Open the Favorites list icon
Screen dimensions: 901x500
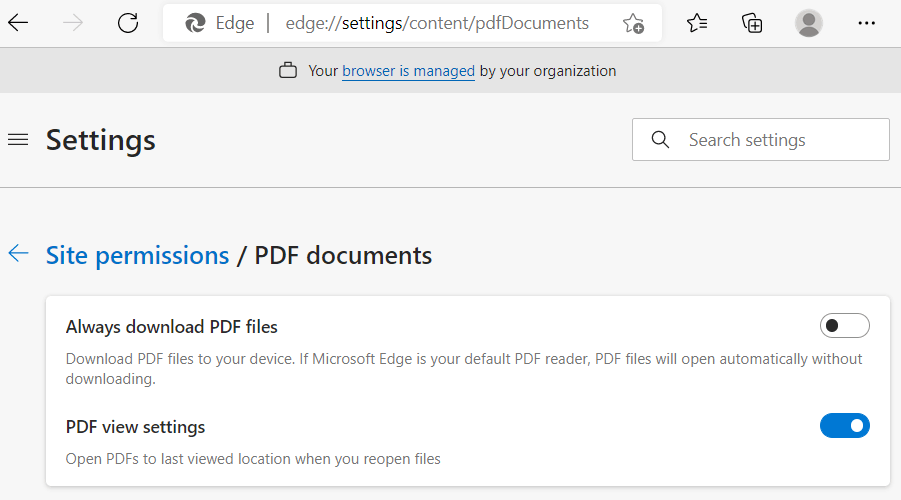(696, 23)
